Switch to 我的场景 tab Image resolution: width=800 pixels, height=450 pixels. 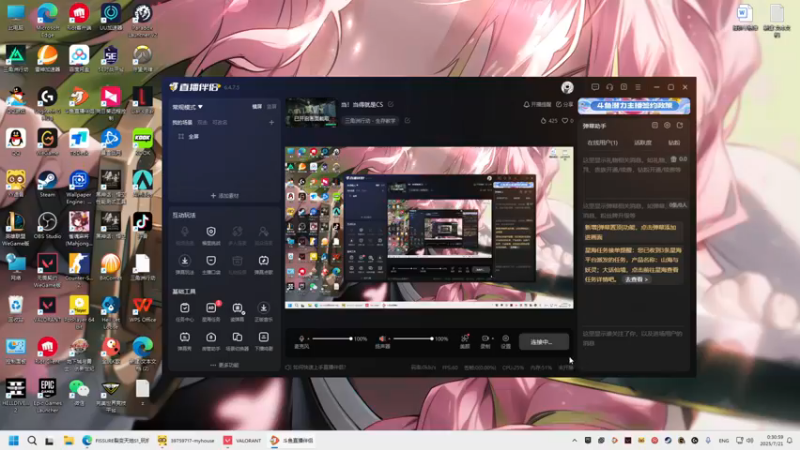182,122
